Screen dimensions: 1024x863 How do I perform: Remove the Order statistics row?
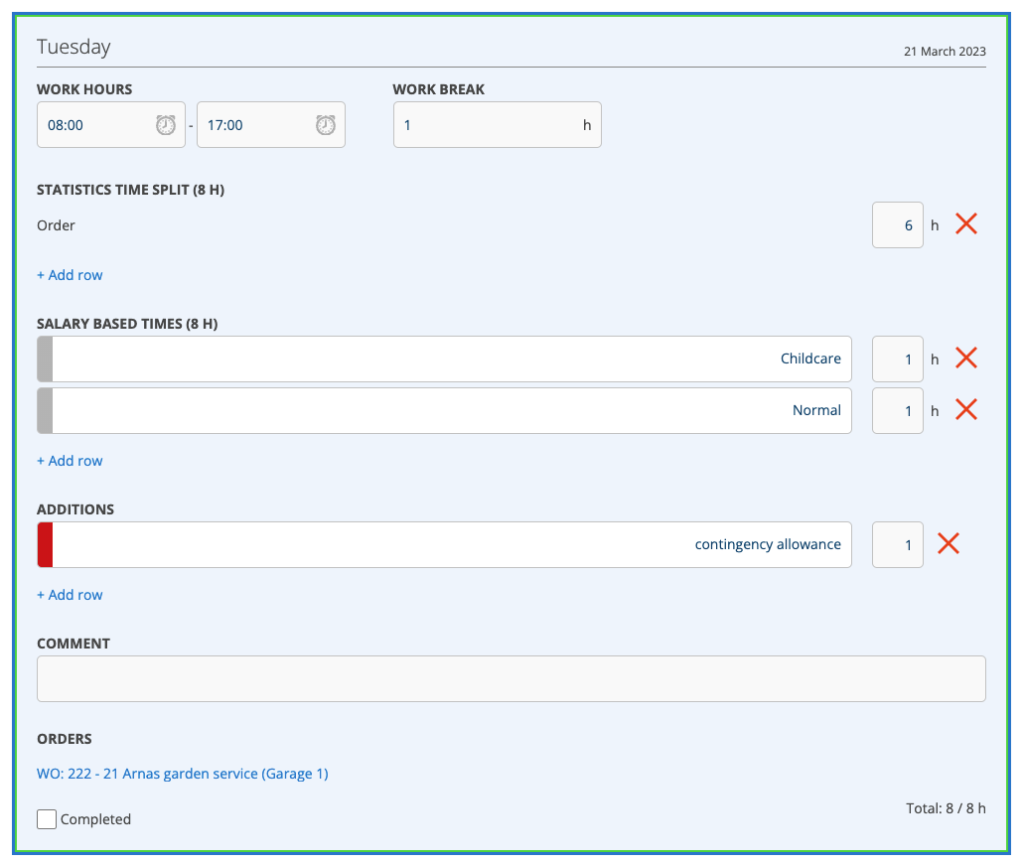pos(966,224)
